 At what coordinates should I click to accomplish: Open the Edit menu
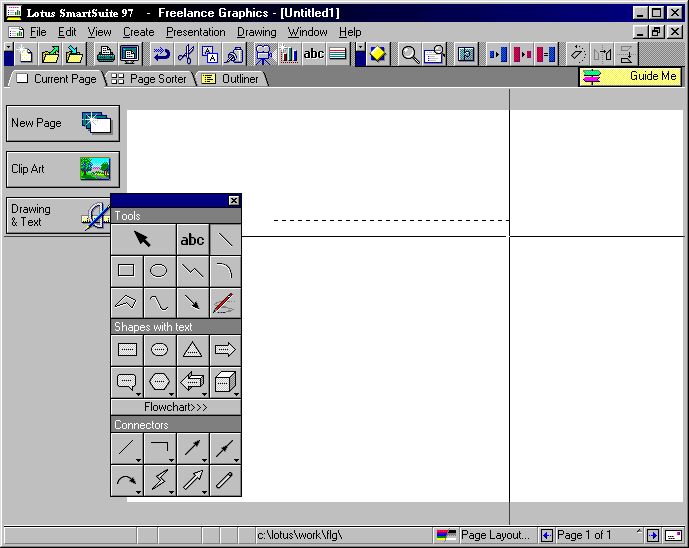coord(67,32)
